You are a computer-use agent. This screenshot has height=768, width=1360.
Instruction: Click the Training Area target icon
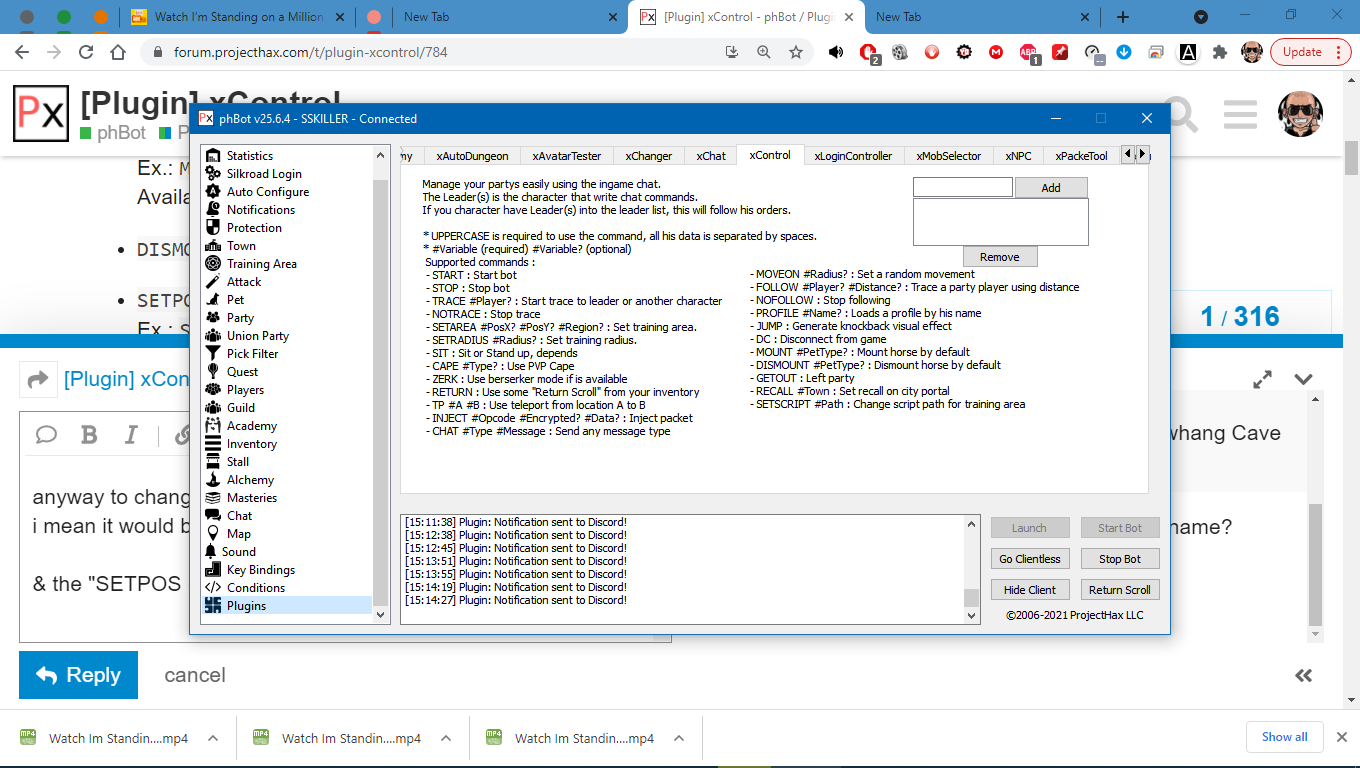tap(212, 264)
